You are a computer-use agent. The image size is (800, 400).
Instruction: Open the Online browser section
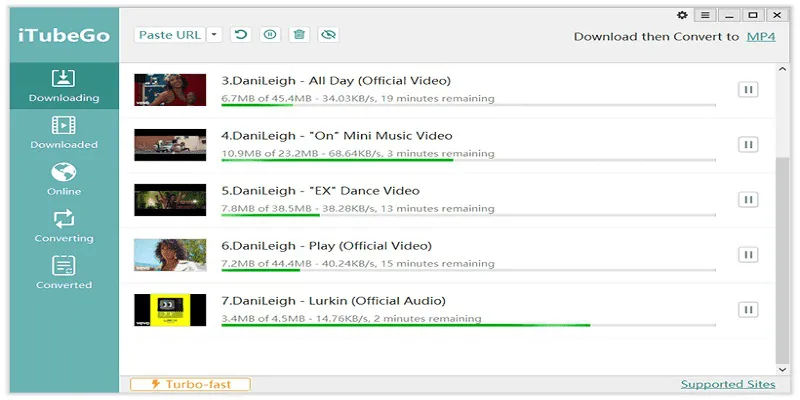(x=64, y=179)
